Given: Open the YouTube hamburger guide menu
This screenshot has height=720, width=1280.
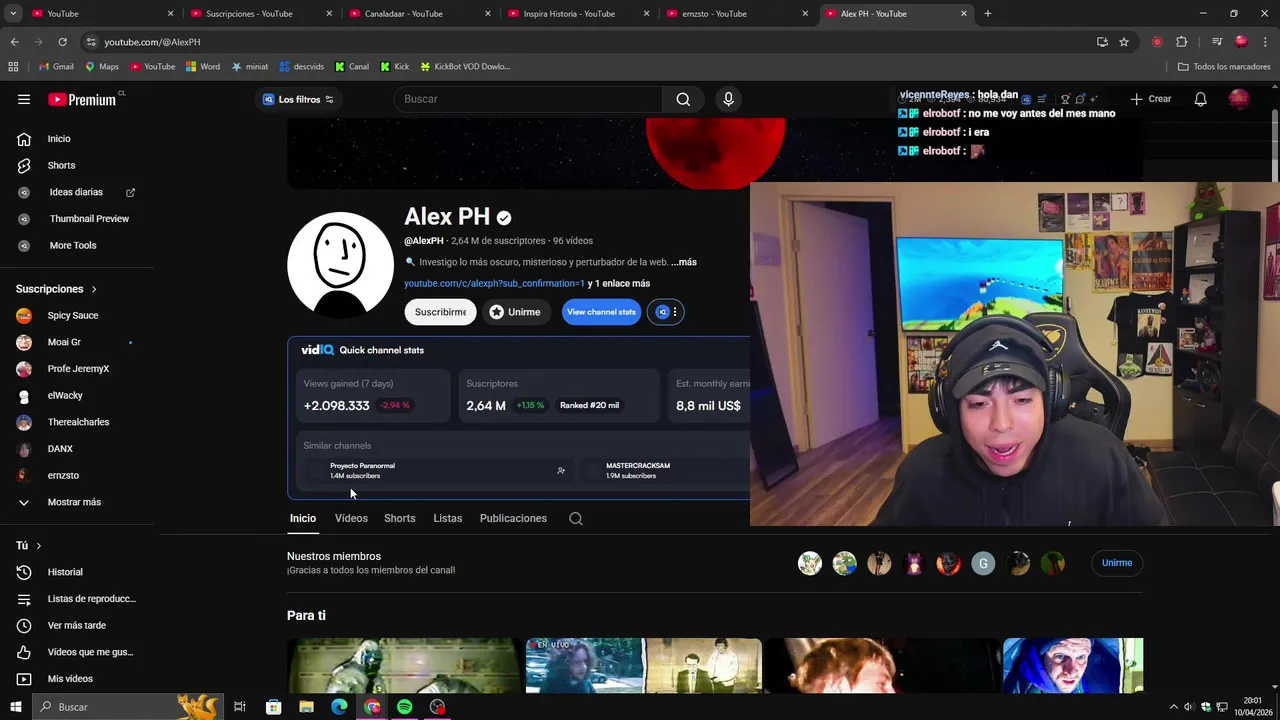Looking at the screenshot, I should tap(24, 99).
